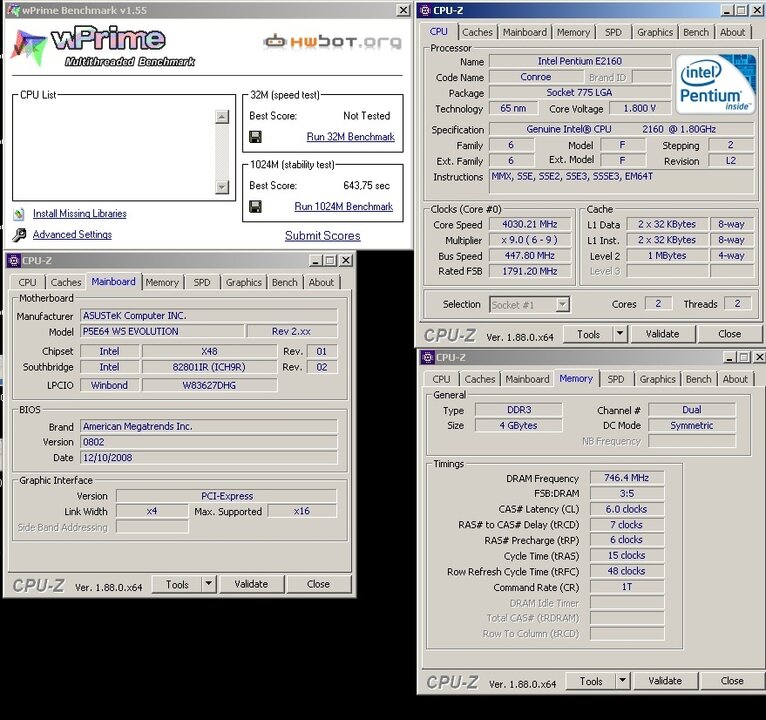The height and width of the screenshot is (720, 766).
Task: Click the CPU-Z Memory window title icon
Action: click(x=427, y=357)
